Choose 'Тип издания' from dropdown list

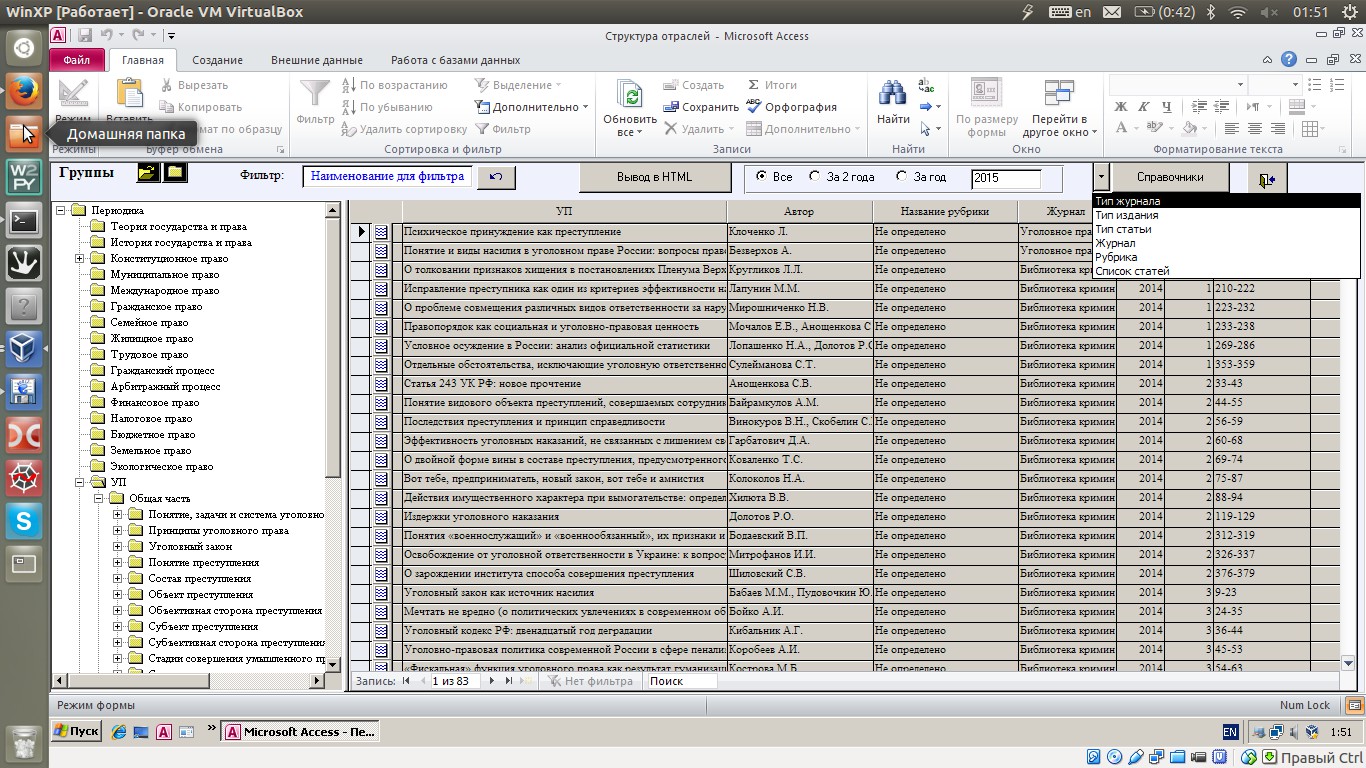pyautogui.click(x=1126, y=215)
